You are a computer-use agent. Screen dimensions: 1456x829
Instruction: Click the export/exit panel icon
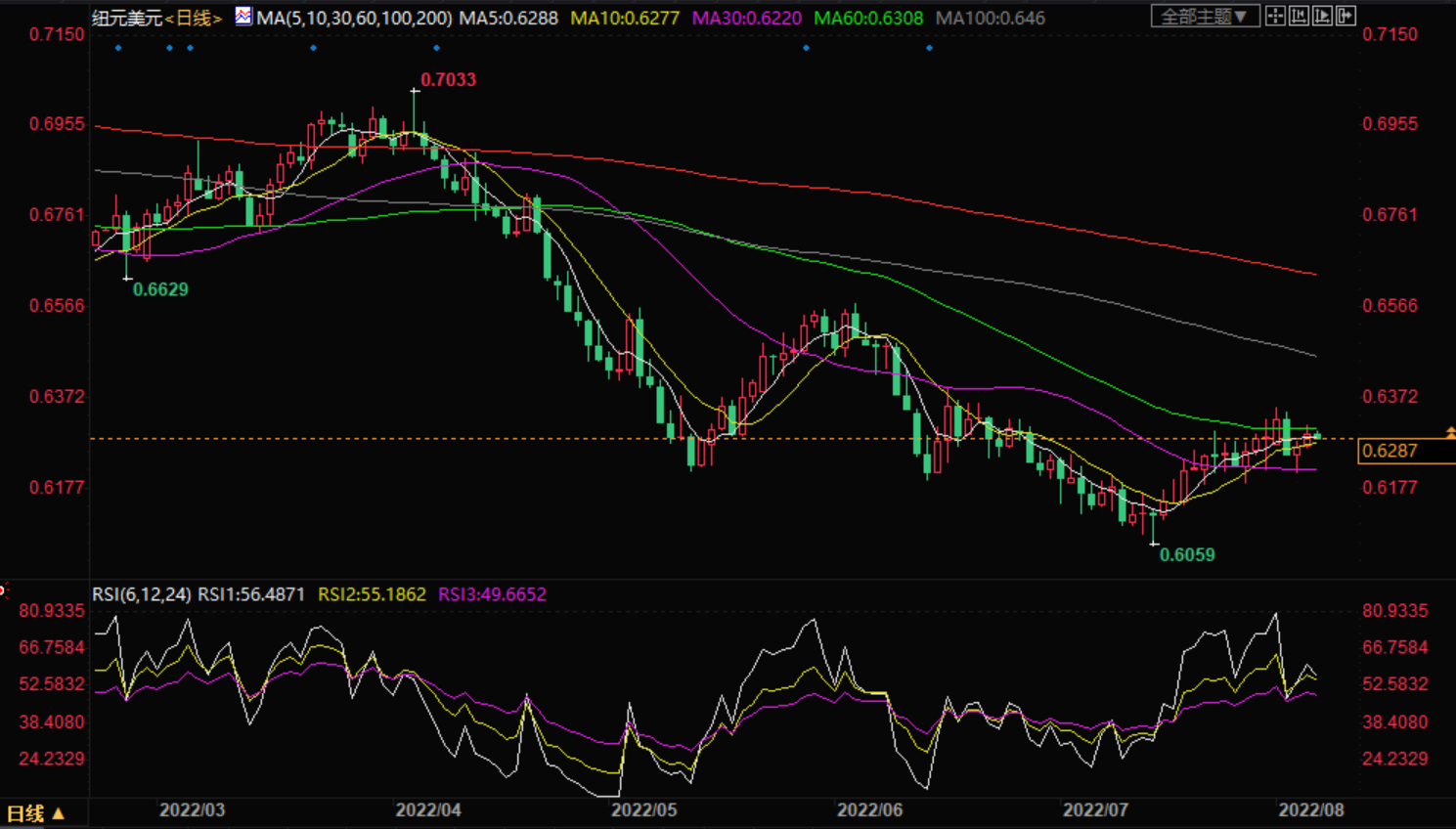[x=1346, y=16]
